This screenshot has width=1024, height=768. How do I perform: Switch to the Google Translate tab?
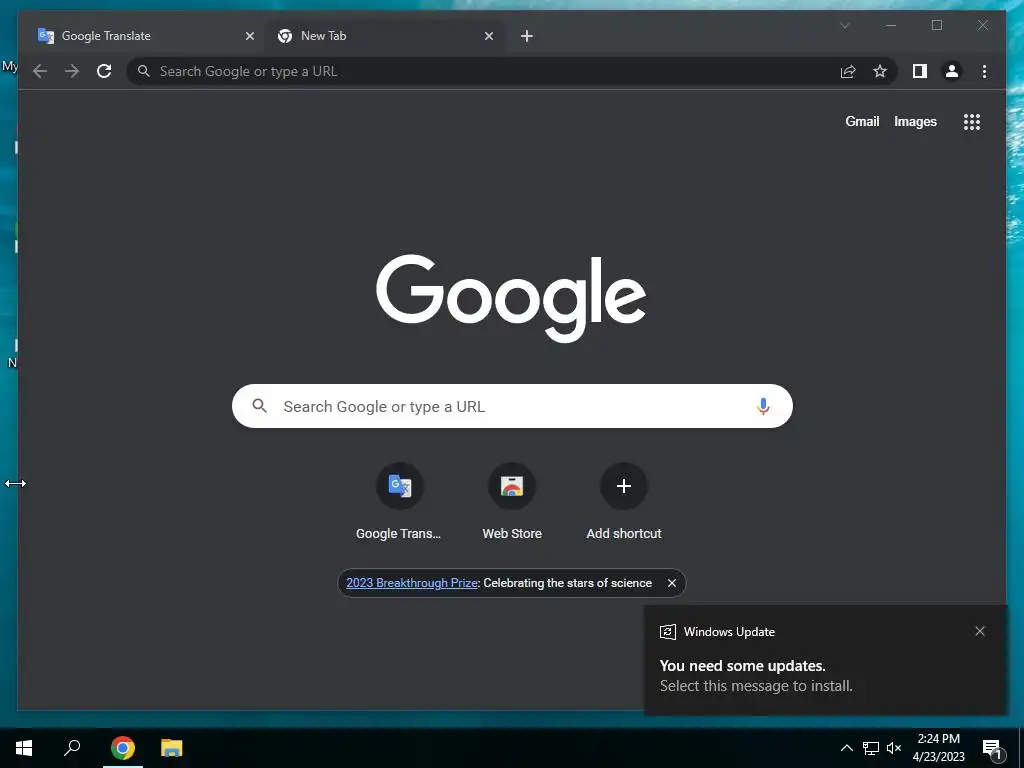pyautogui.click(x=145, y=36)
